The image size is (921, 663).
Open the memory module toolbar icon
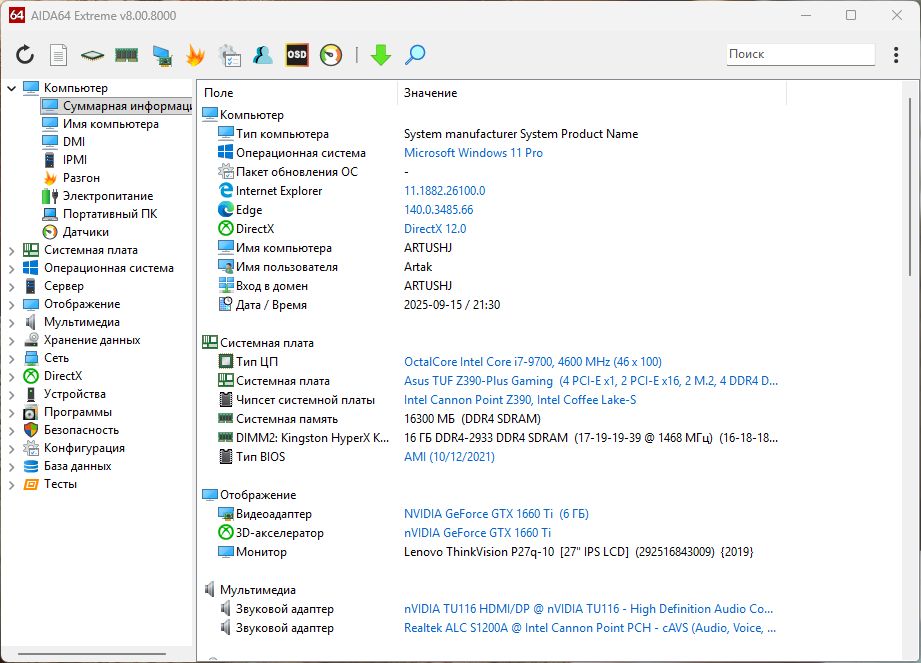point(126,55)
